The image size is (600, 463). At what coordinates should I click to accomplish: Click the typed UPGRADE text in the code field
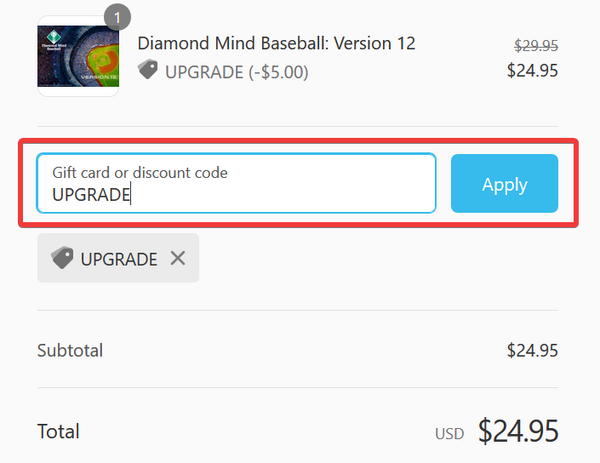[91, 194]
